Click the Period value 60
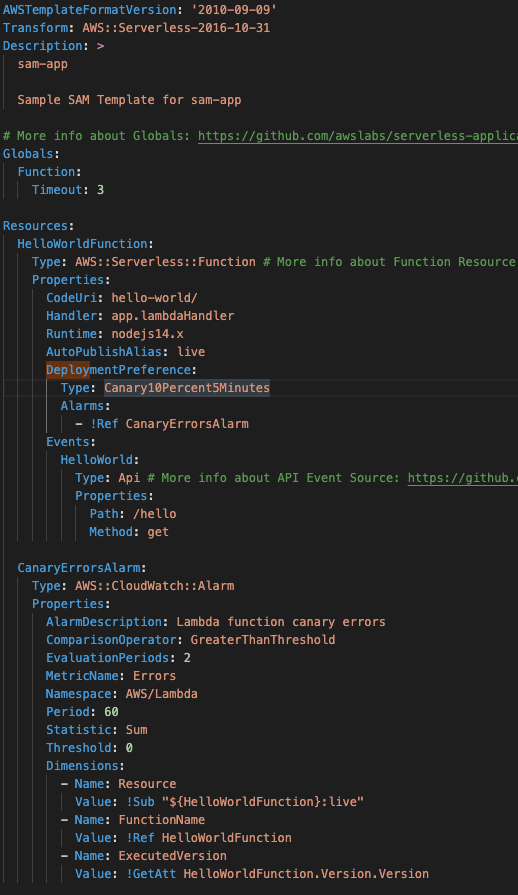 click(111, 712)
